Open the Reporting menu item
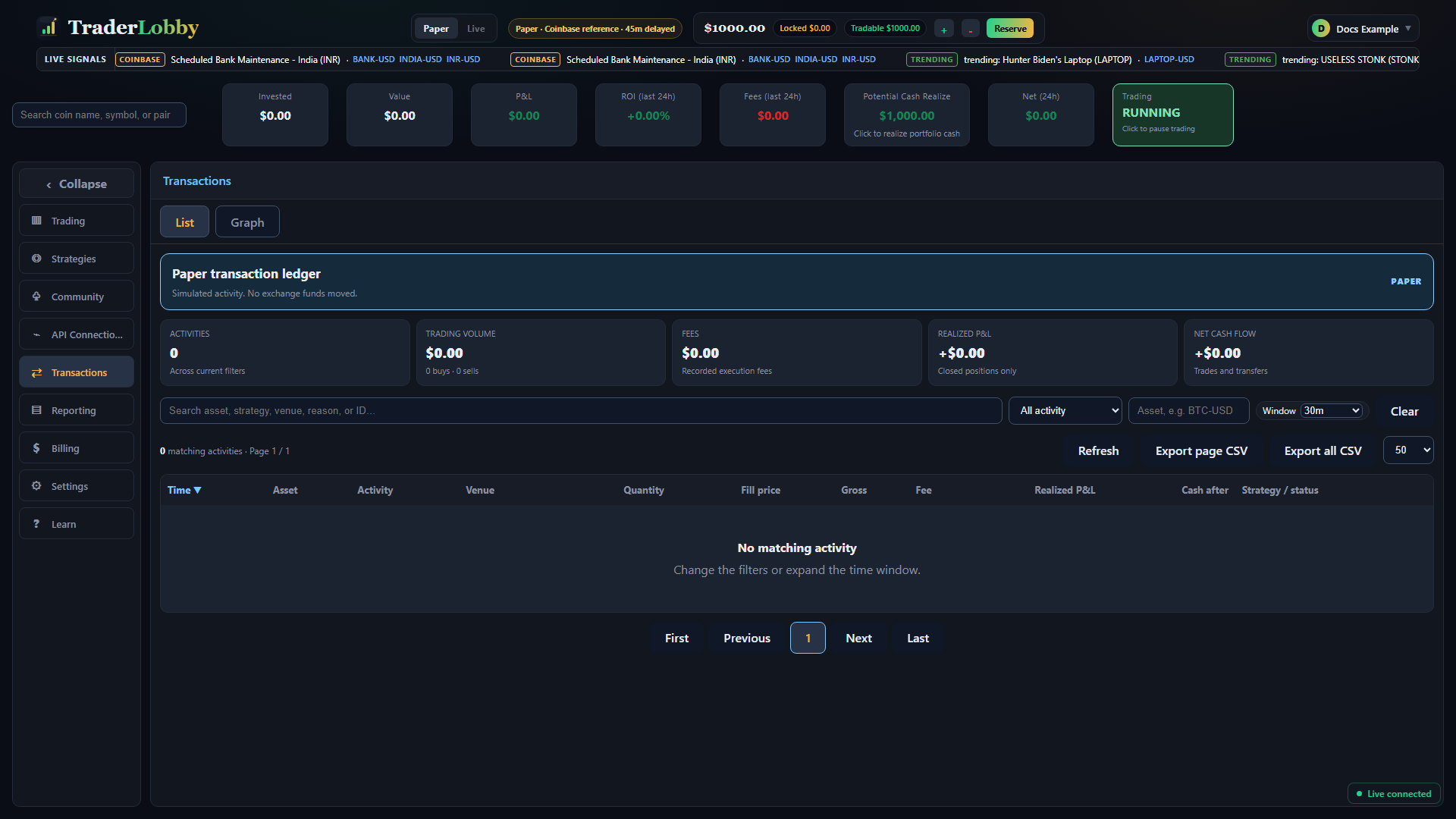This screenshot has width=1456, height=819. pos(77,410)
